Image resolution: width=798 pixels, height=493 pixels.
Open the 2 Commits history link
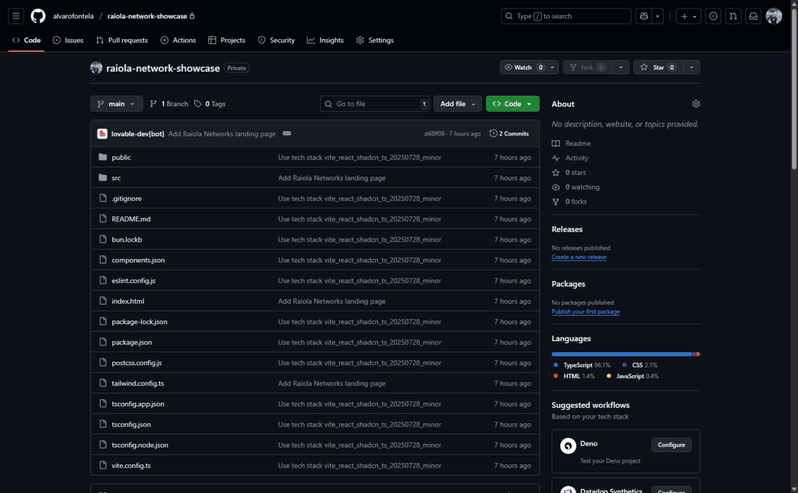[509, 134]
